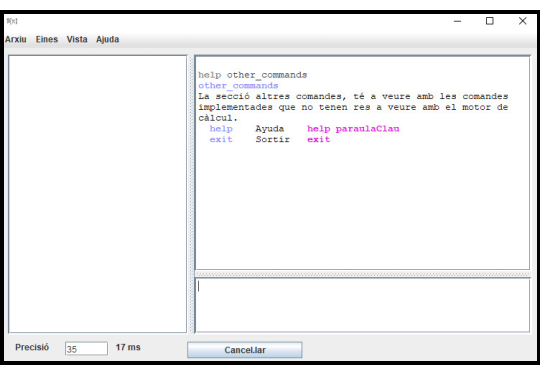Image resolution: width=540 pixels, height=374 pixels.
Task: Click the horizontal divider above the input area
Action: [x=362, y=274]
